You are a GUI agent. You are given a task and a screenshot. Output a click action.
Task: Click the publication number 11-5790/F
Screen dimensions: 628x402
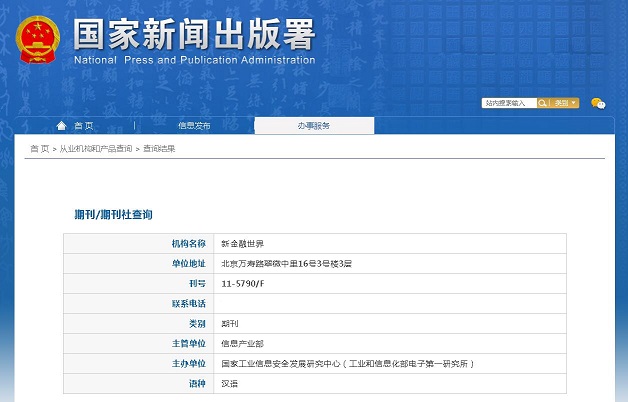click(x=243, y=283)
